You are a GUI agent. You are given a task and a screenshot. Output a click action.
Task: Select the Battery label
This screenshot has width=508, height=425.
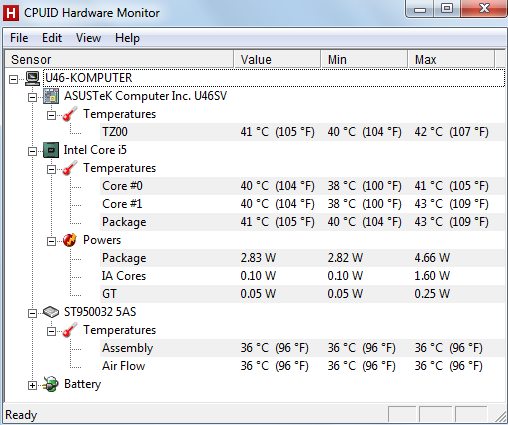[82, 384]
